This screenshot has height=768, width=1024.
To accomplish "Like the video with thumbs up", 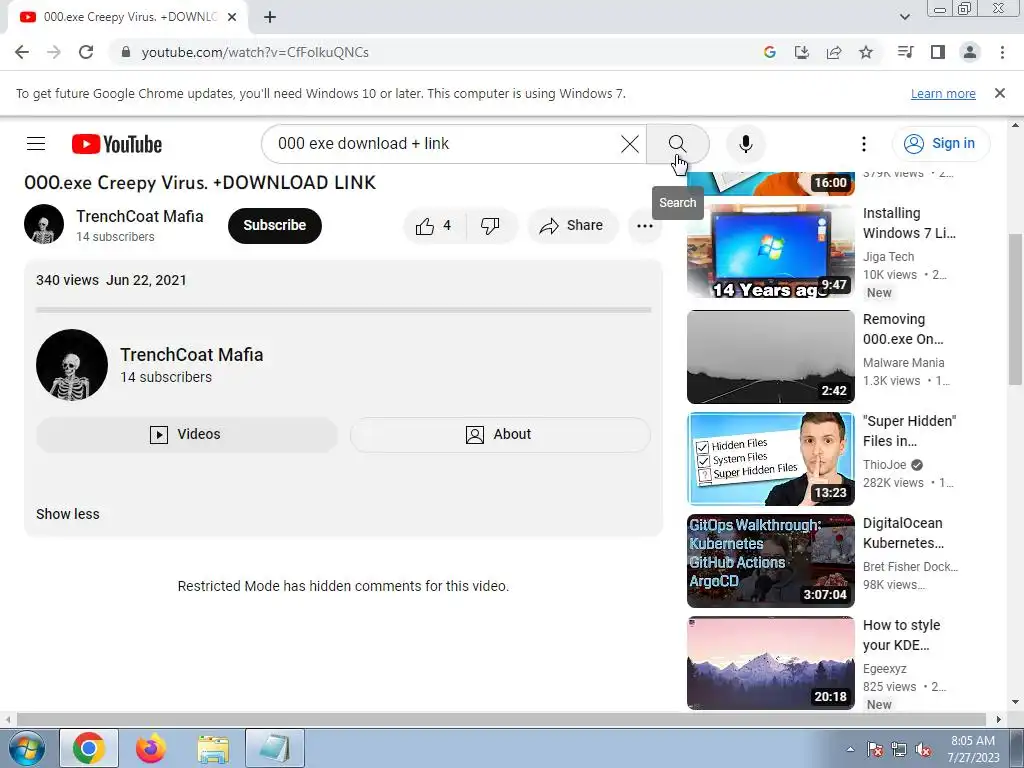I will click(x=435, y=226).
